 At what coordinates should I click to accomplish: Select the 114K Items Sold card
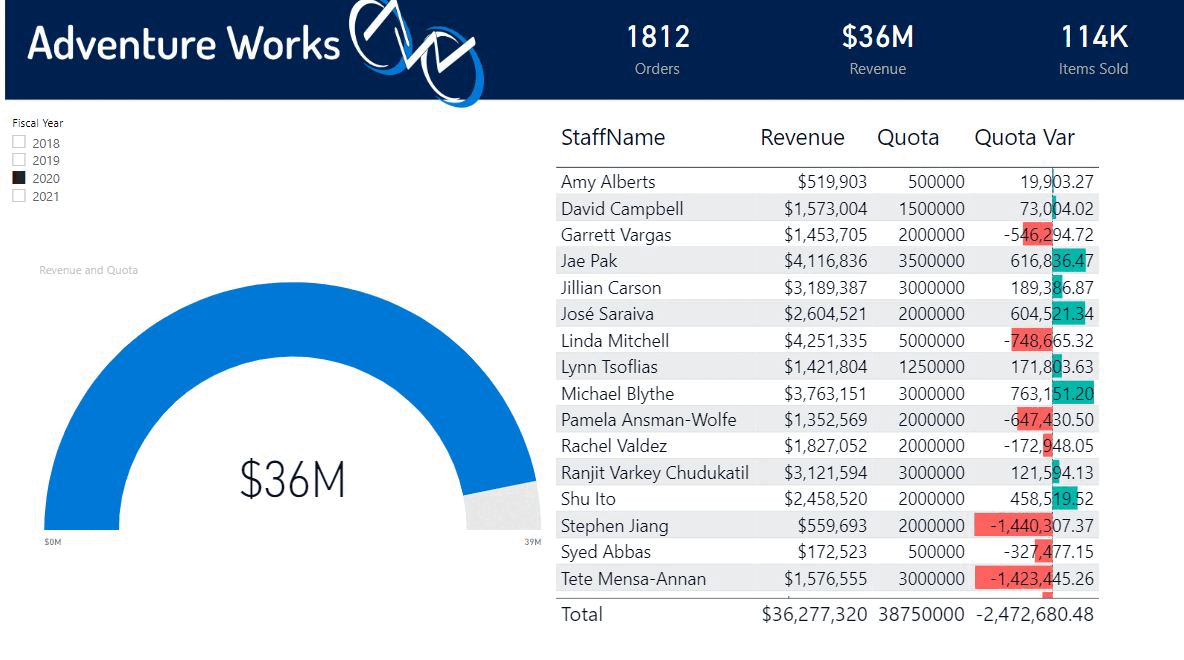click(1093, 50)
